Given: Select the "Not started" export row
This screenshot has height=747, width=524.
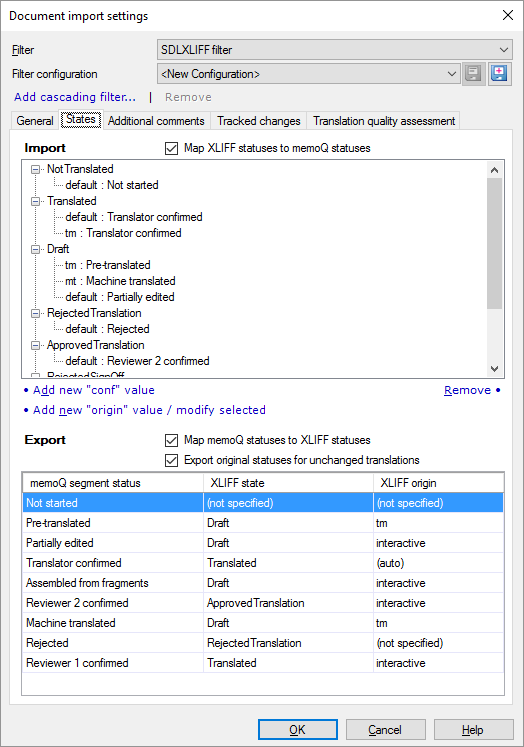Looking at the screenshot, I should 263,503.
